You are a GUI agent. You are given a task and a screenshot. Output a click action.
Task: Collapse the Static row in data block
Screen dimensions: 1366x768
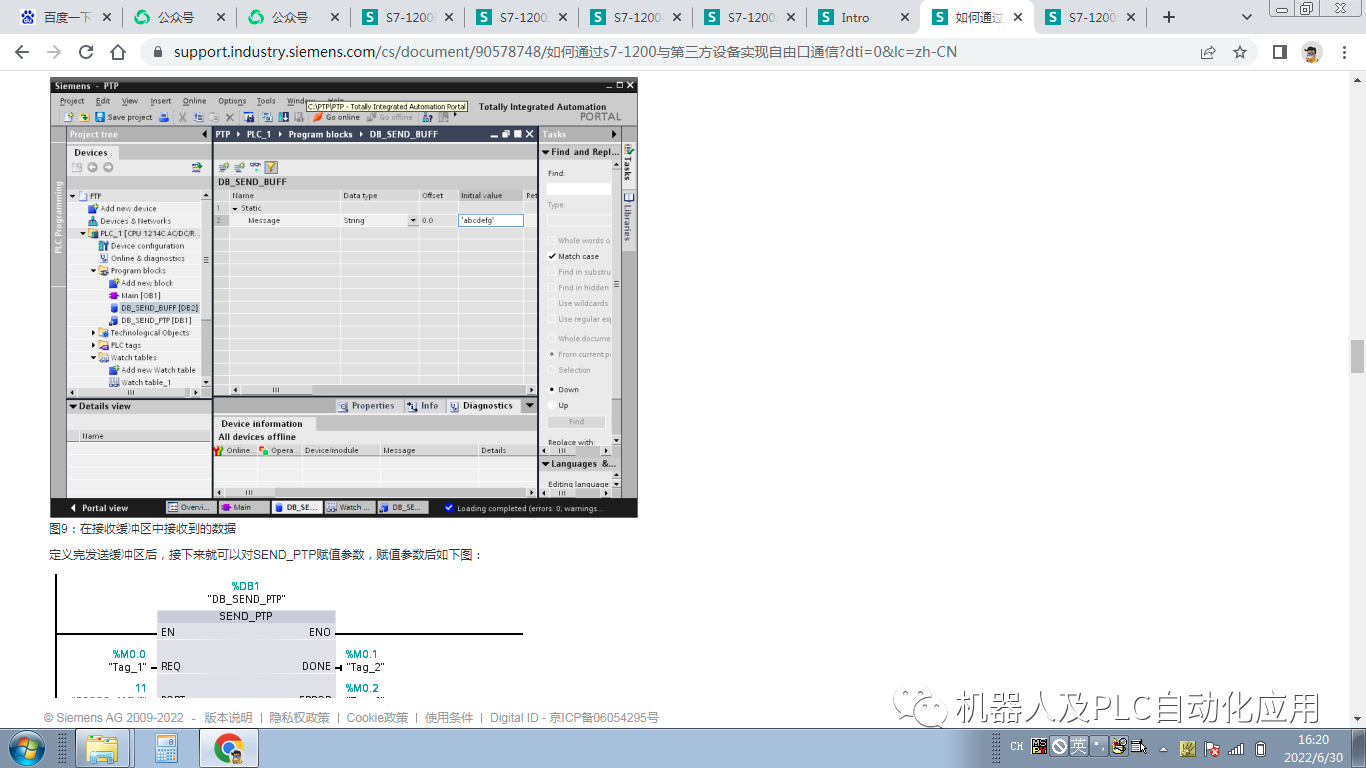tap(235, 208)
